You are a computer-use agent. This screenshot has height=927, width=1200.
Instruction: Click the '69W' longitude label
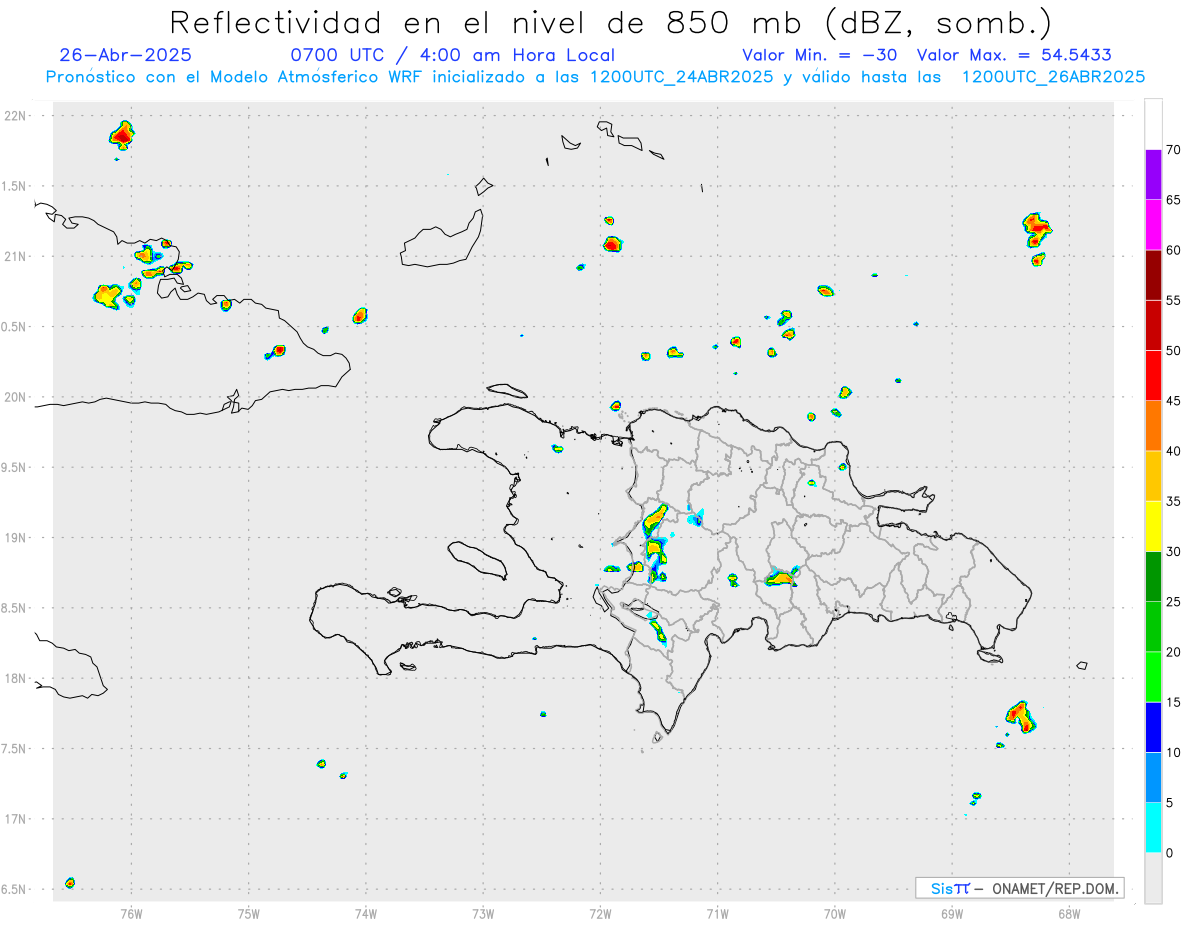click(952, 913)
